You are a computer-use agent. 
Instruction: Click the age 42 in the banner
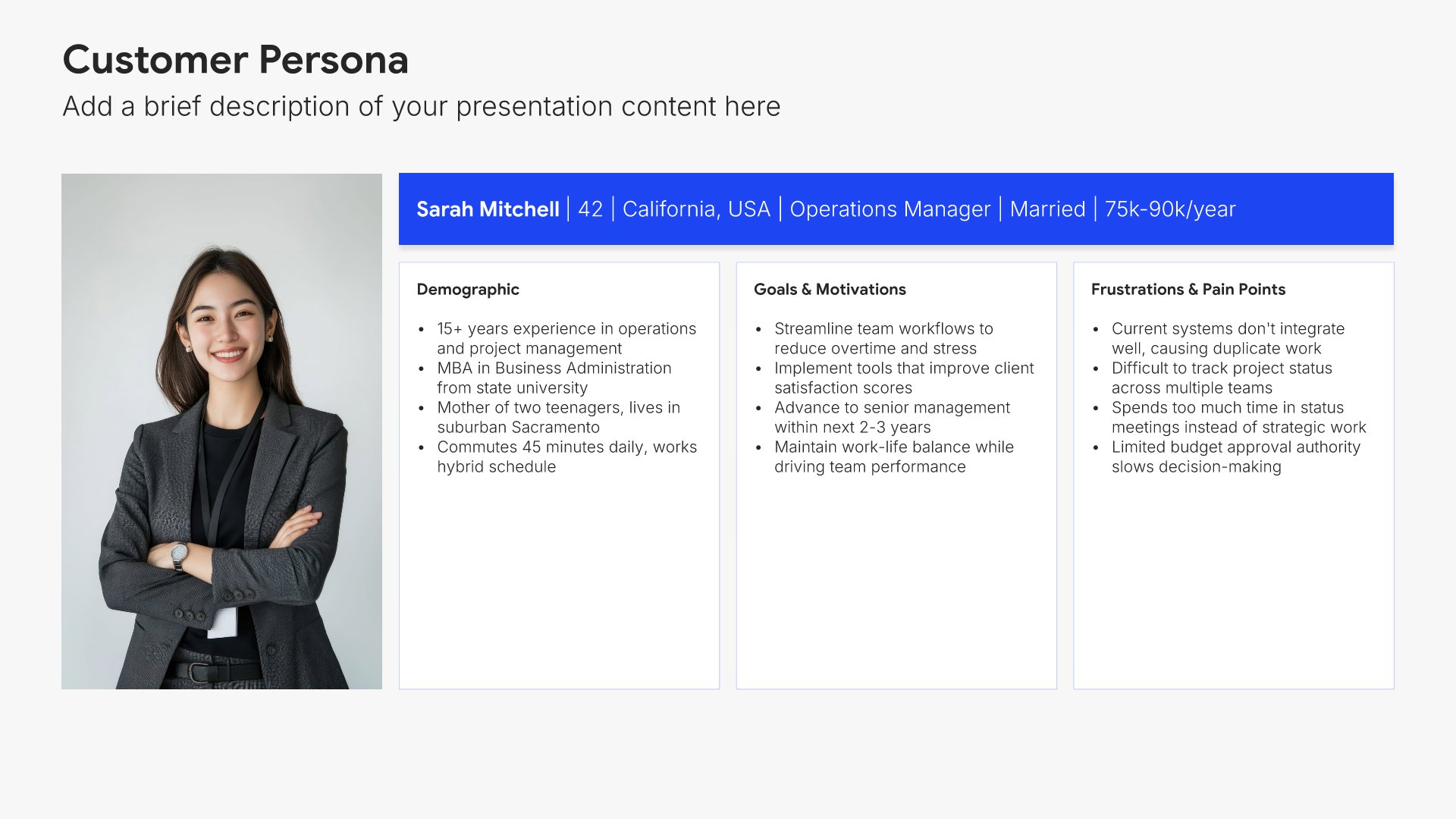[590, 209]
